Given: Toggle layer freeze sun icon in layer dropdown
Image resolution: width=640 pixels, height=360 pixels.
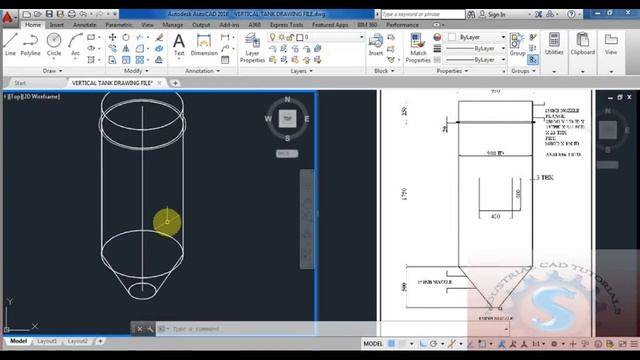Looking at the screenshot, I should click(281, 37).
